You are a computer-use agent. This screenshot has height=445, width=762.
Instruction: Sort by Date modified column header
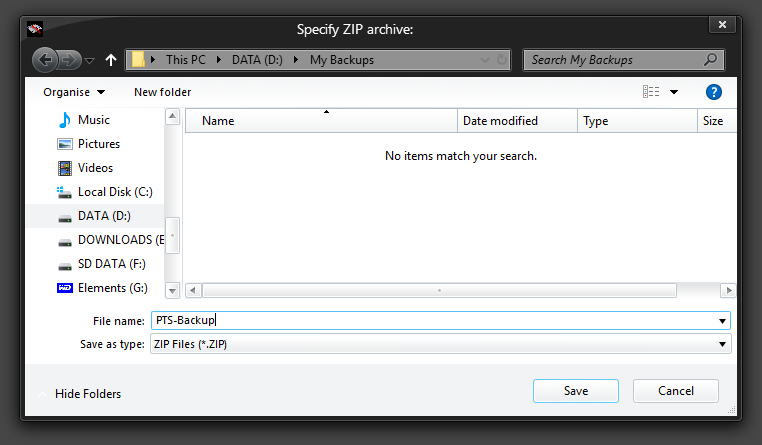[x=517, y=120]
